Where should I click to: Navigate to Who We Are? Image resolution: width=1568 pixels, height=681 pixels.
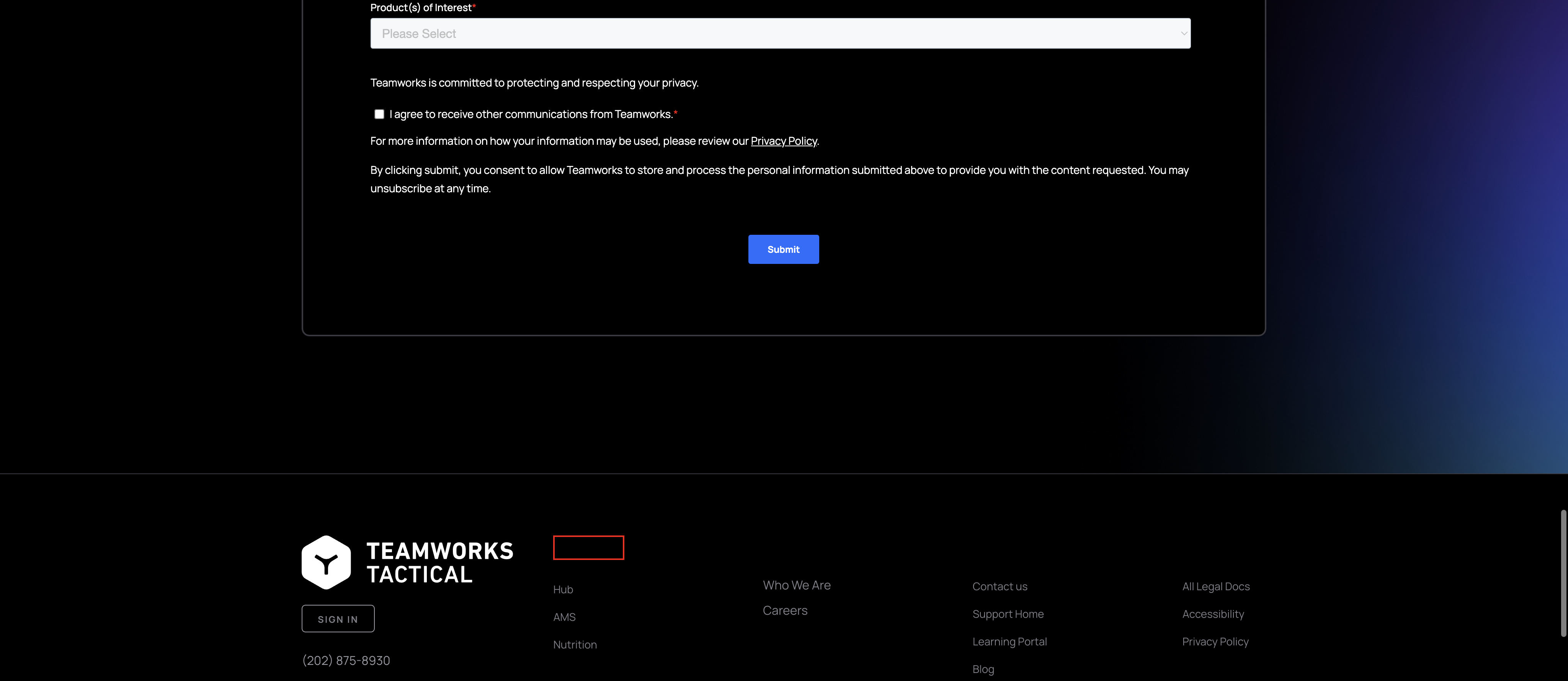click(x=796, y=585)
